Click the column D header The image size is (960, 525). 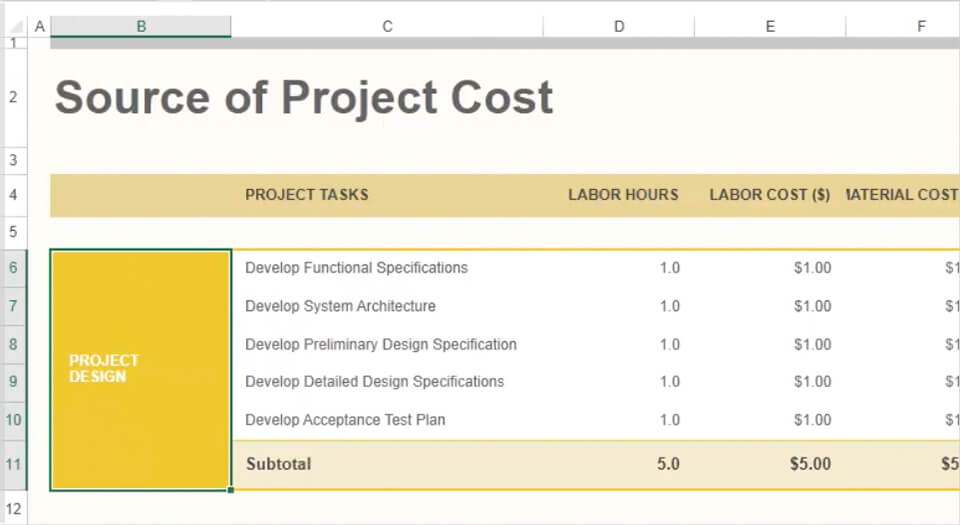tap(619, 27)
